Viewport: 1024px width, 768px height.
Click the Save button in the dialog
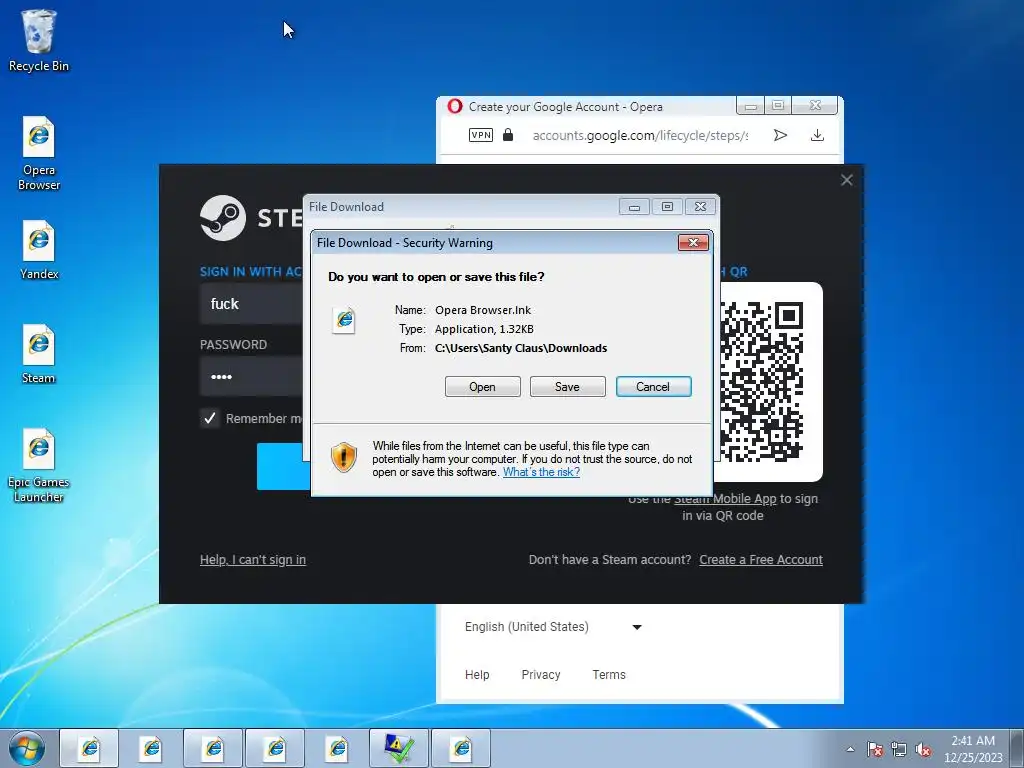coord(568,387)
